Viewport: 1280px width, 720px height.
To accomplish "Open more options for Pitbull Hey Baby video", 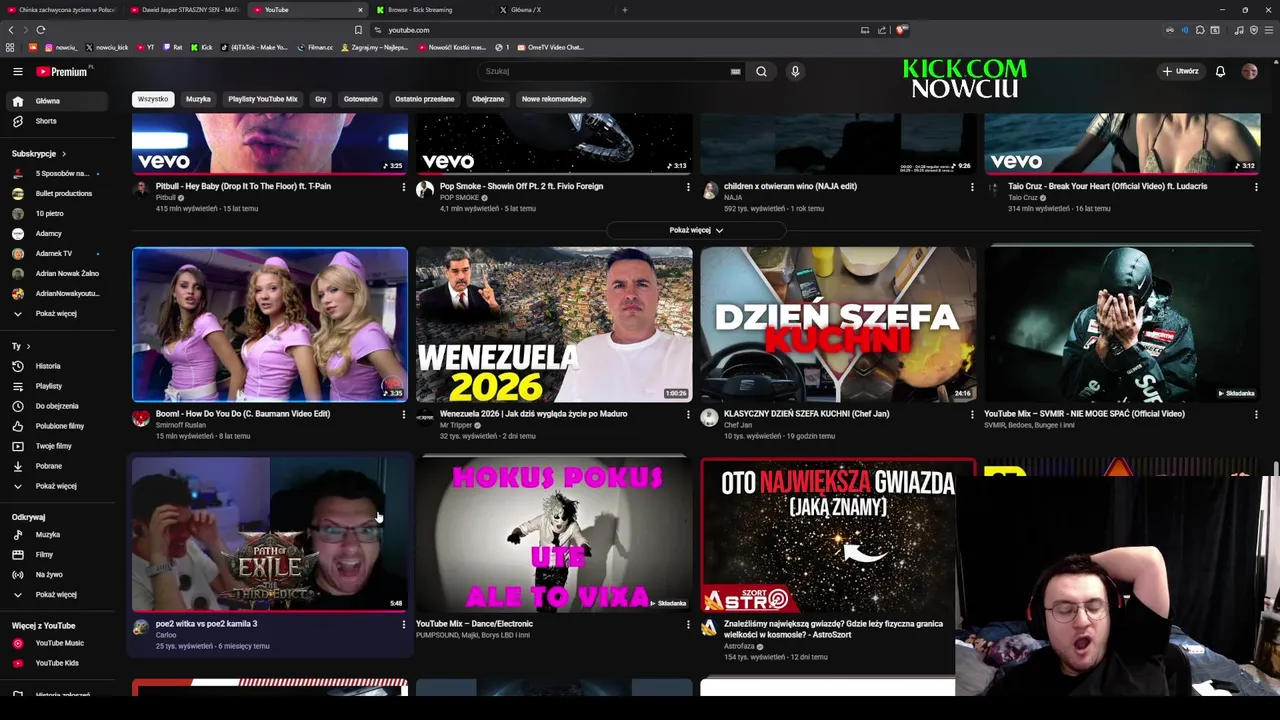I will [x=404, y=187].
